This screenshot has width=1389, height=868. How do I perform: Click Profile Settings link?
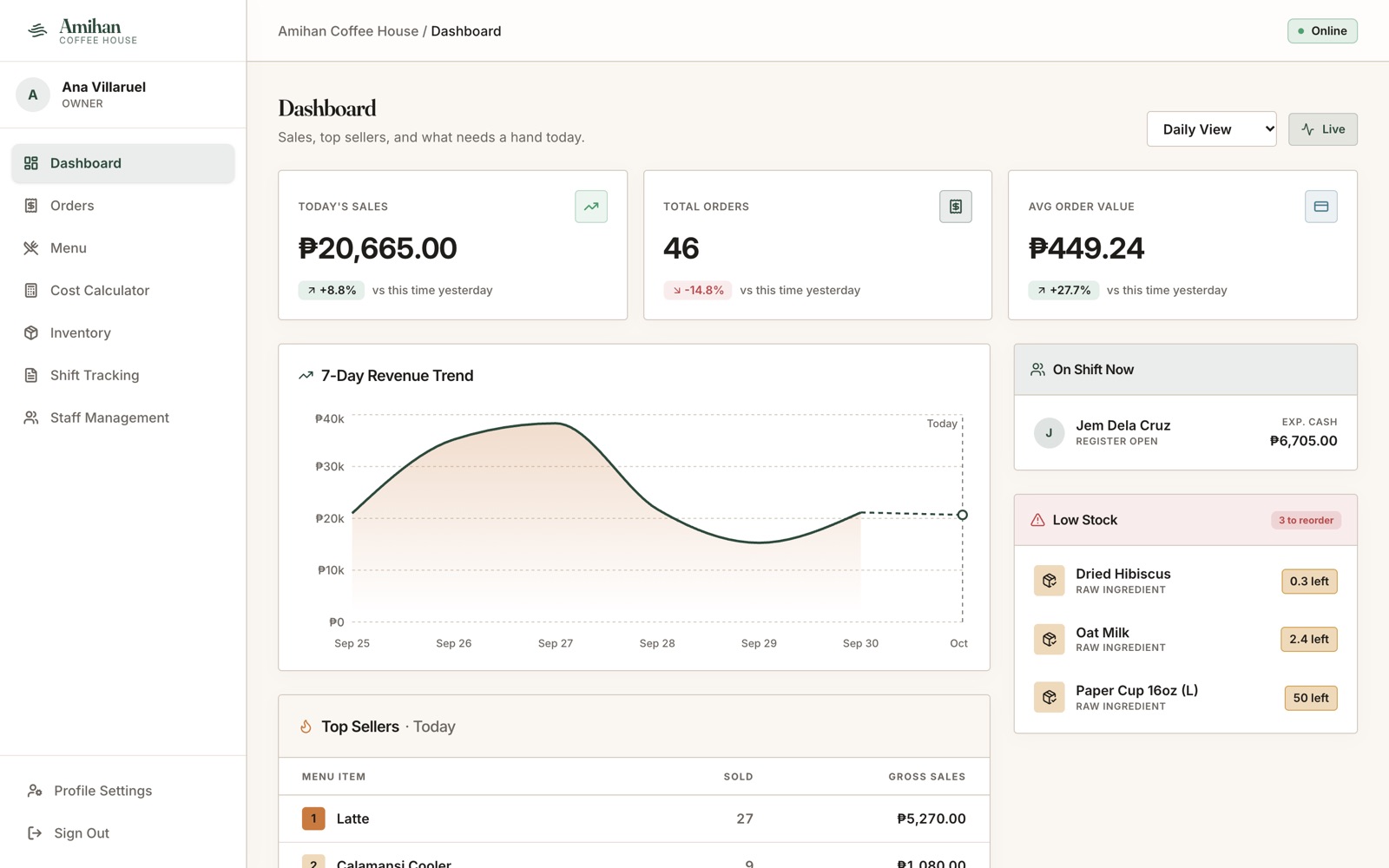tap(123, 791)
